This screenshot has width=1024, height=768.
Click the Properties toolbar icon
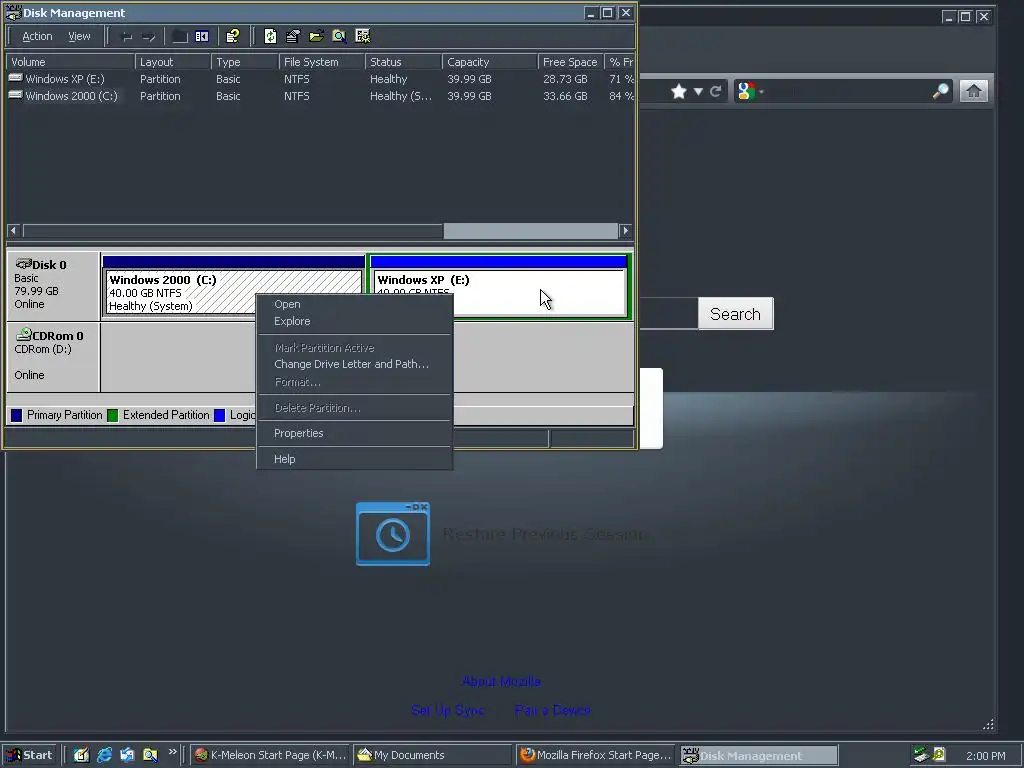click(293, 37)
